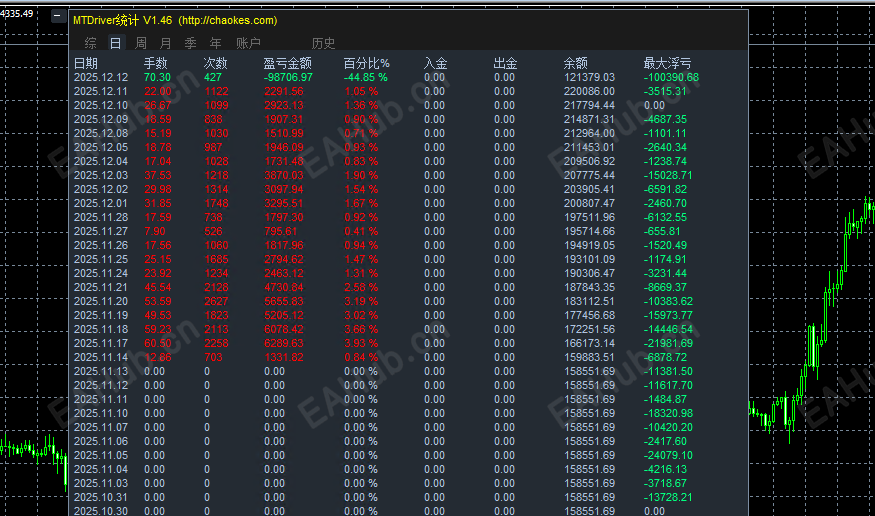
Task: Select the date cell 2025.12.11
Action: click(101, 91)
